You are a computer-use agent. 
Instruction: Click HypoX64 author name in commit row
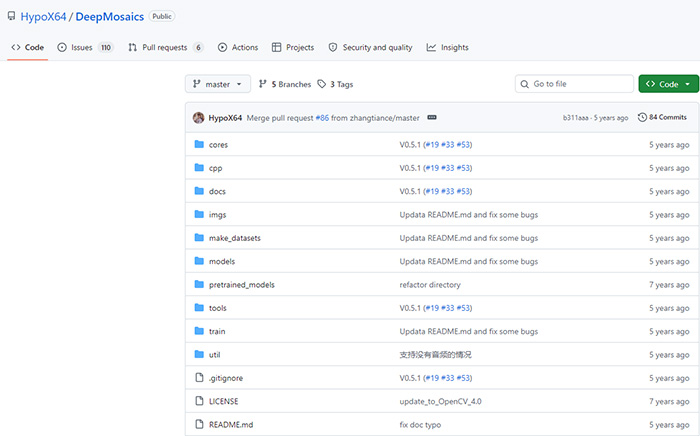pyautogui.click(x=225, y=118)
